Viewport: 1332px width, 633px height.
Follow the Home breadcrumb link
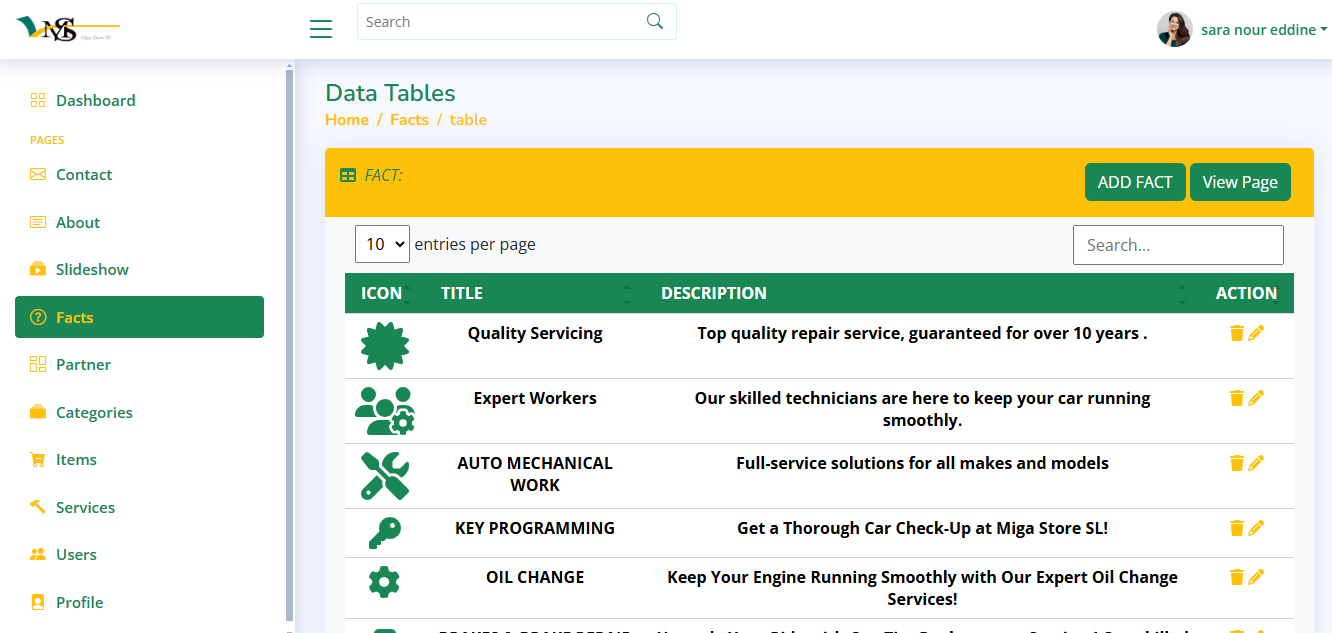[x=347, y=120]
